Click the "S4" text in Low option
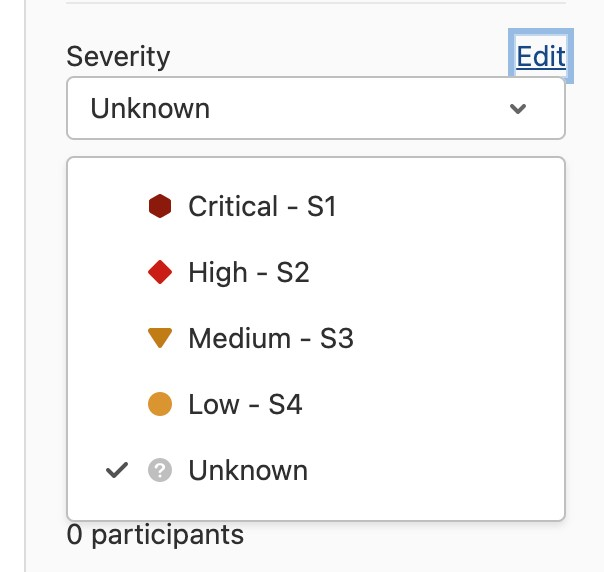Viewport: 604px width, 572px height. point(285,405)
